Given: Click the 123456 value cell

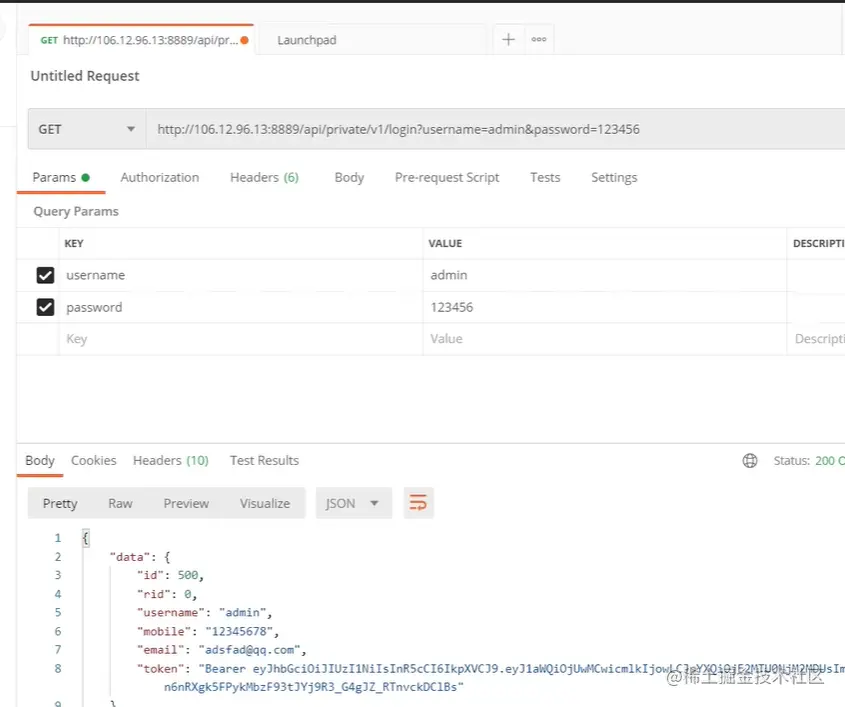Looking at the screenshot, I should coord(605,307).
